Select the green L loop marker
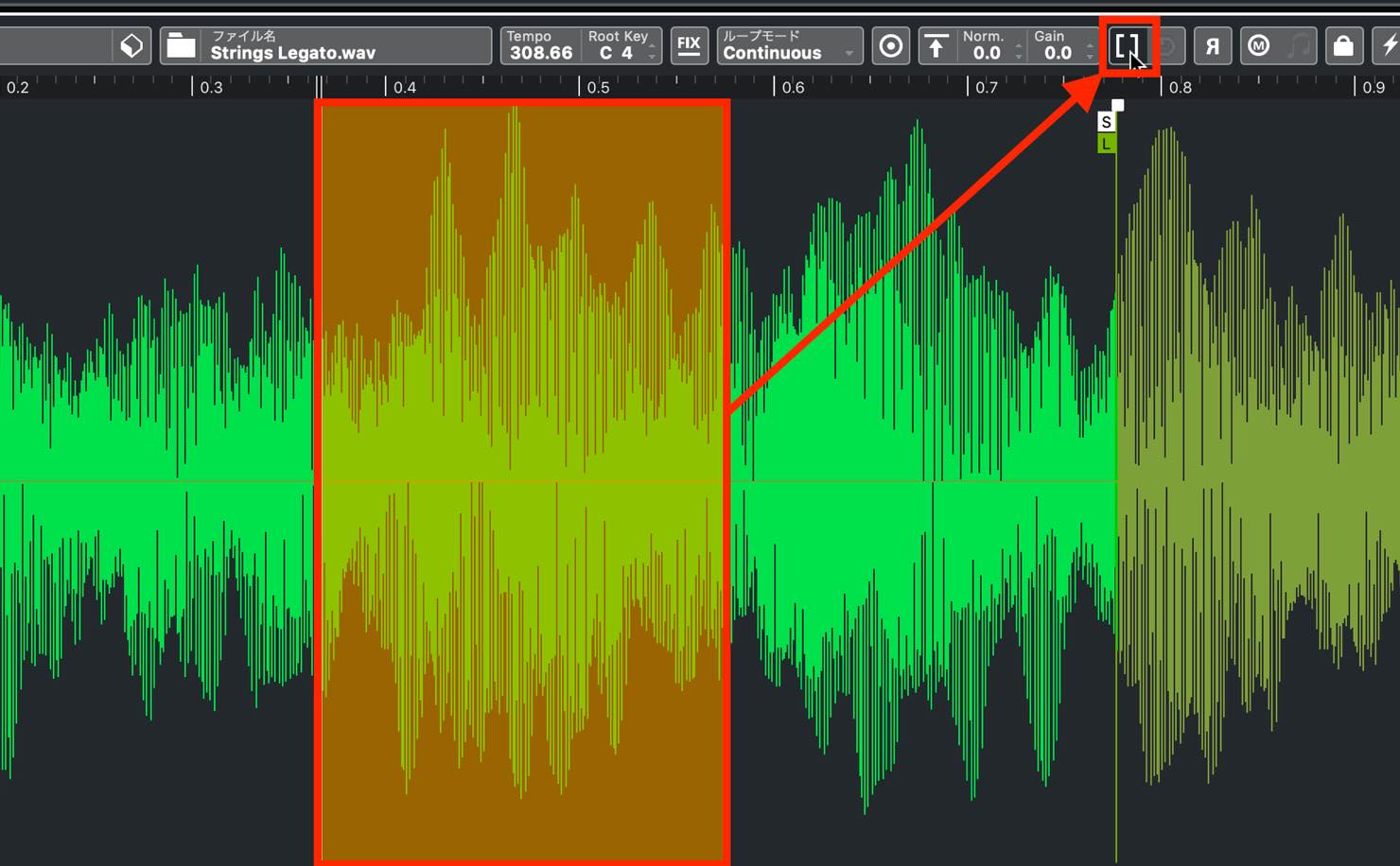This screenshot has width=1400, height=866. 1106,144
